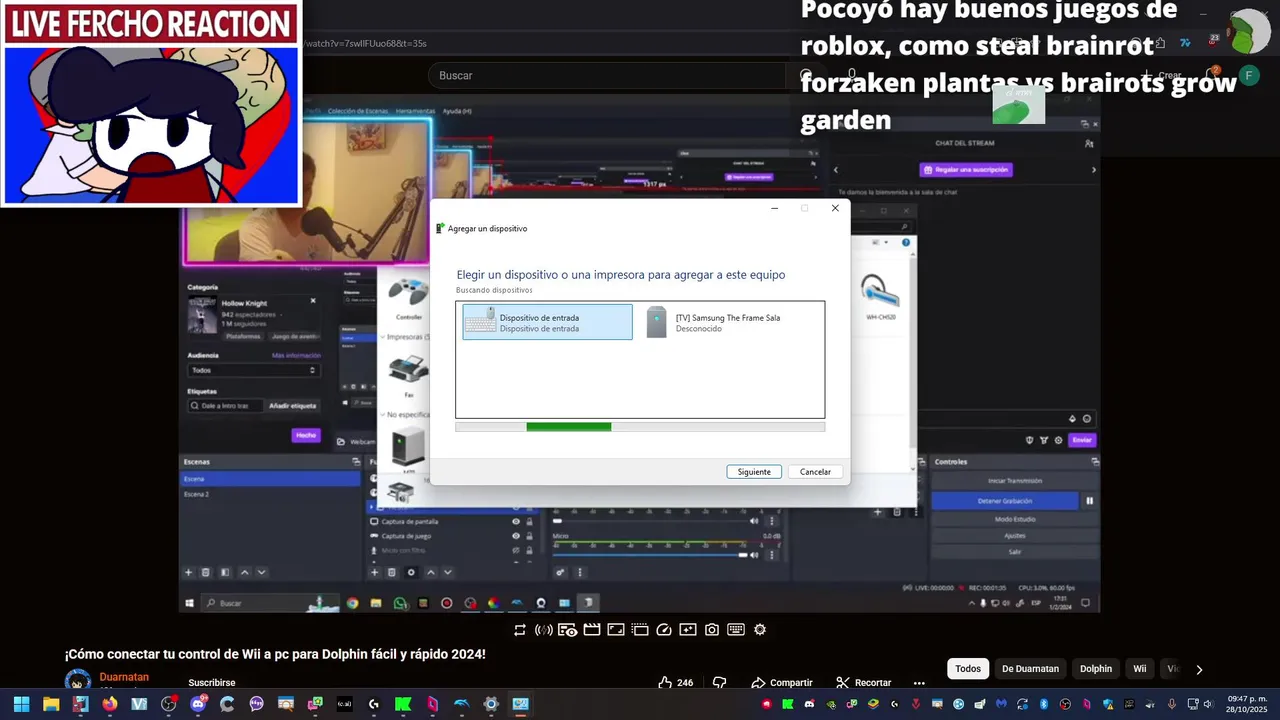The width and height of the screenshot is (1280, 720).
Task: Click Salir in OBS Controles
Action: [1015, 552]
